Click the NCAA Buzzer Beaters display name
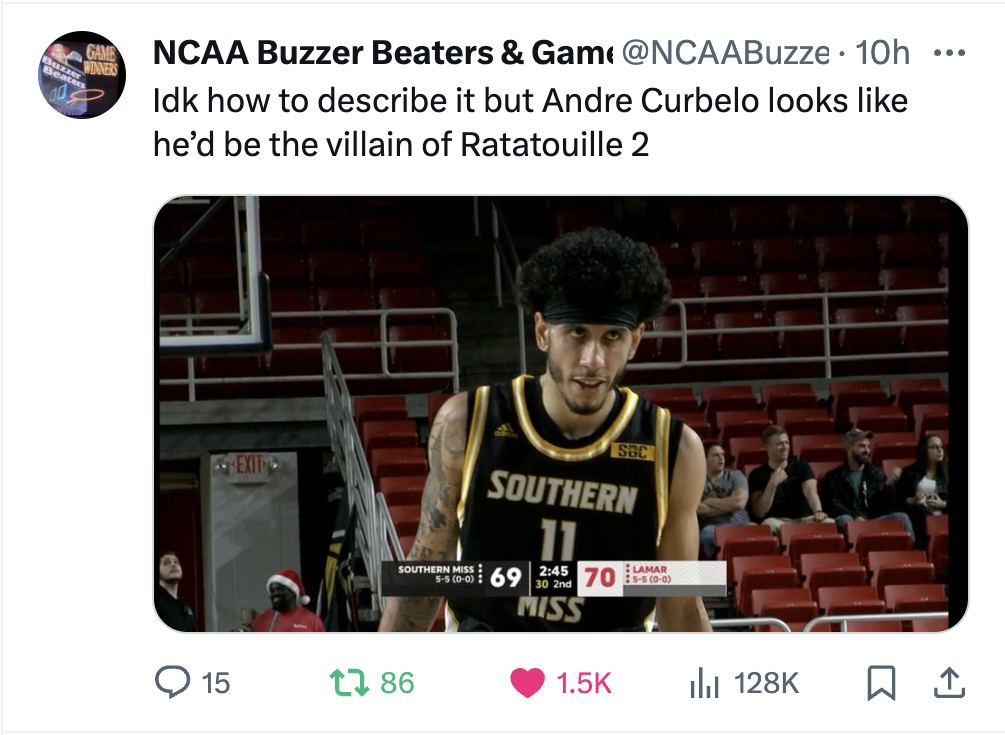 382,53
